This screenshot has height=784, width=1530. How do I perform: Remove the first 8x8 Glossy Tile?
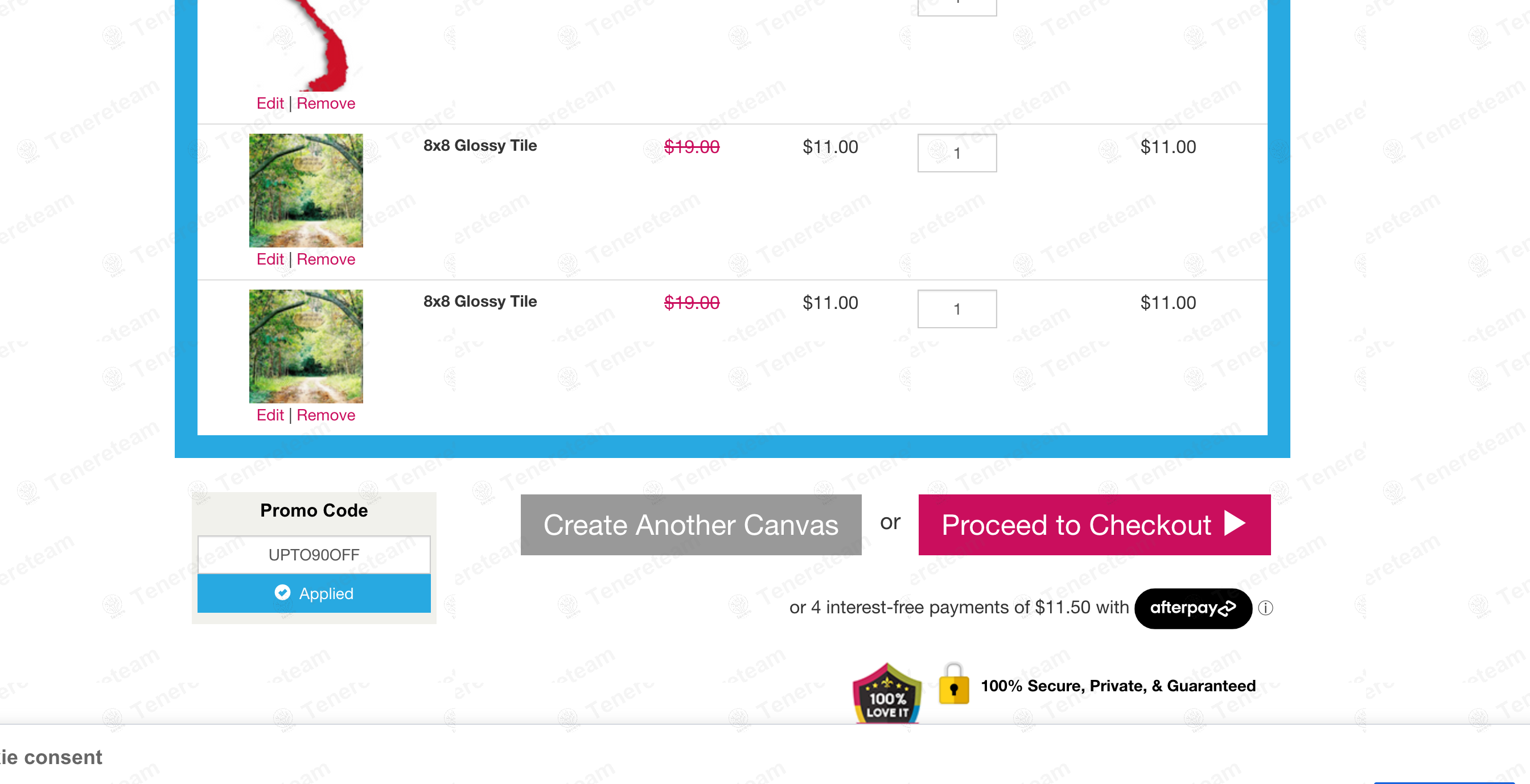click(326, 259)
